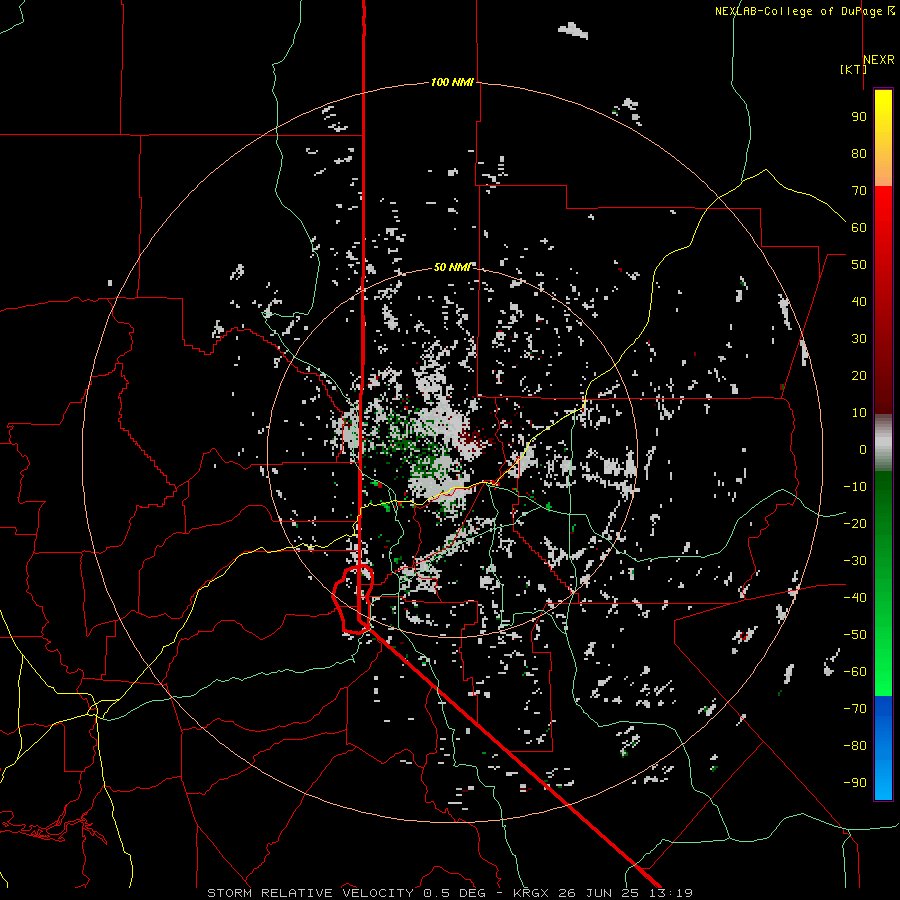Click the 60 value on velocity scale
Viewport: 900px width, 900px height.
(x=859, y=227)
